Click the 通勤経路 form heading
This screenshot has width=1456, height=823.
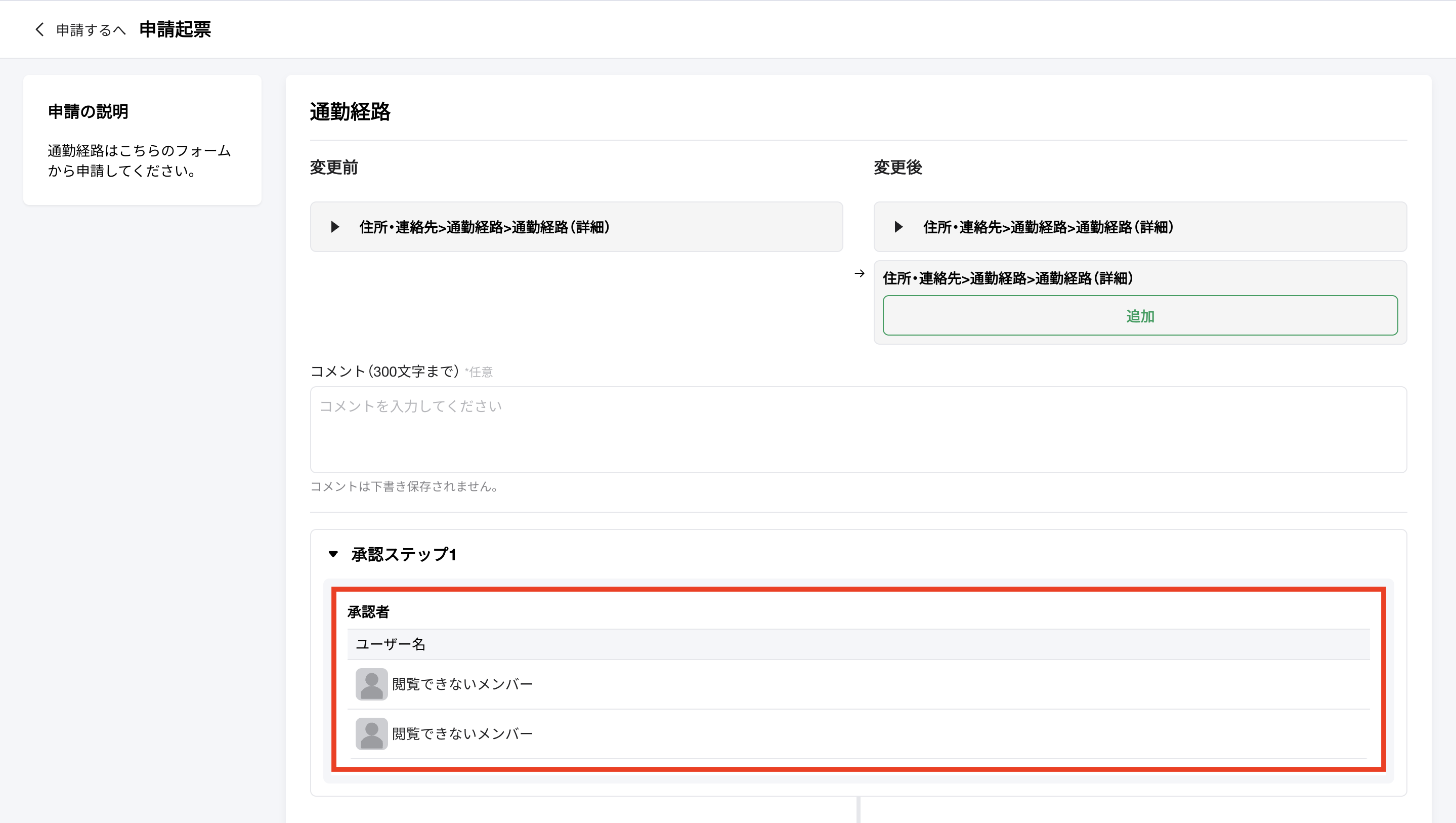pos(350,112)
